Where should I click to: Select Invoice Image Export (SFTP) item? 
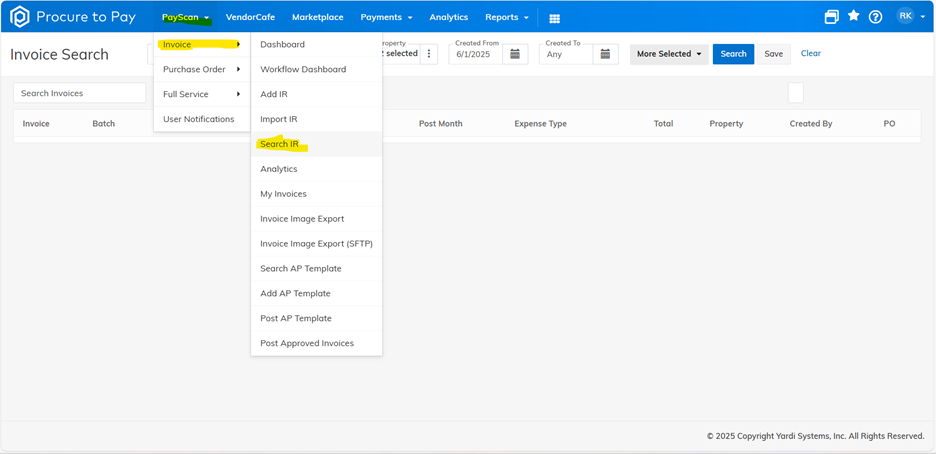(316, 243)
